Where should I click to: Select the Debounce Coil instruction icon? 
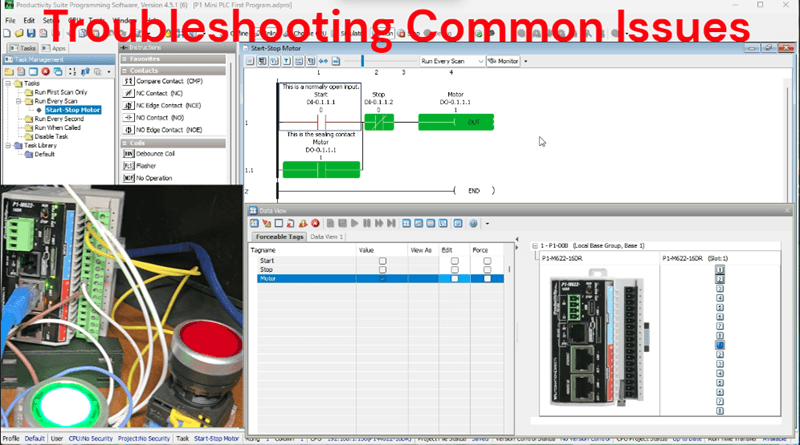(x=129, y=154)
